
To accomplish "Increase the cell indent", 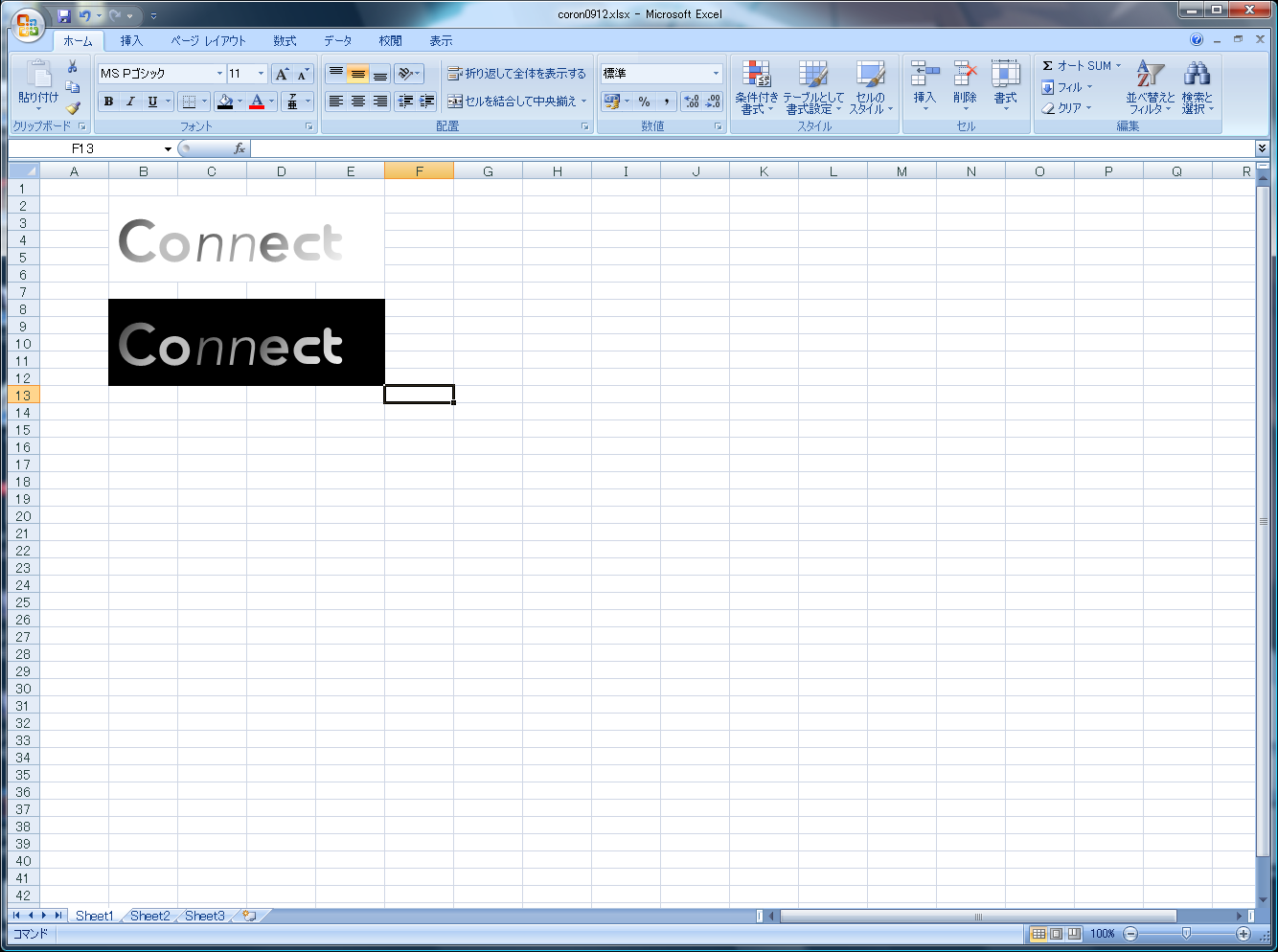I will point(426,102).
